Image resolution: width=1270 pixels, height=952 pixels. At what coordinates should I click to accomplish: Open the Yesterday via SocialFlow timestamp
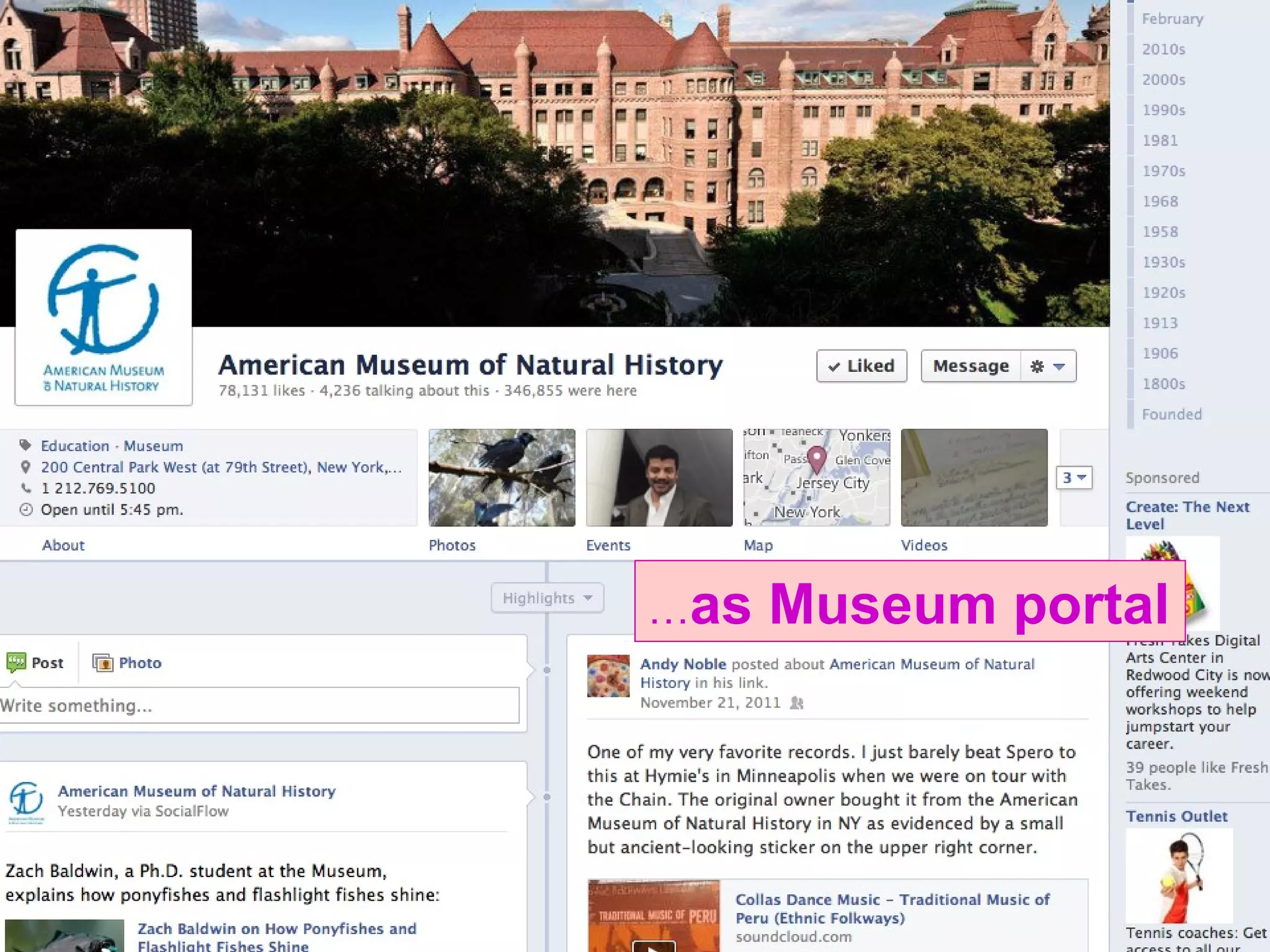(143, 811)
